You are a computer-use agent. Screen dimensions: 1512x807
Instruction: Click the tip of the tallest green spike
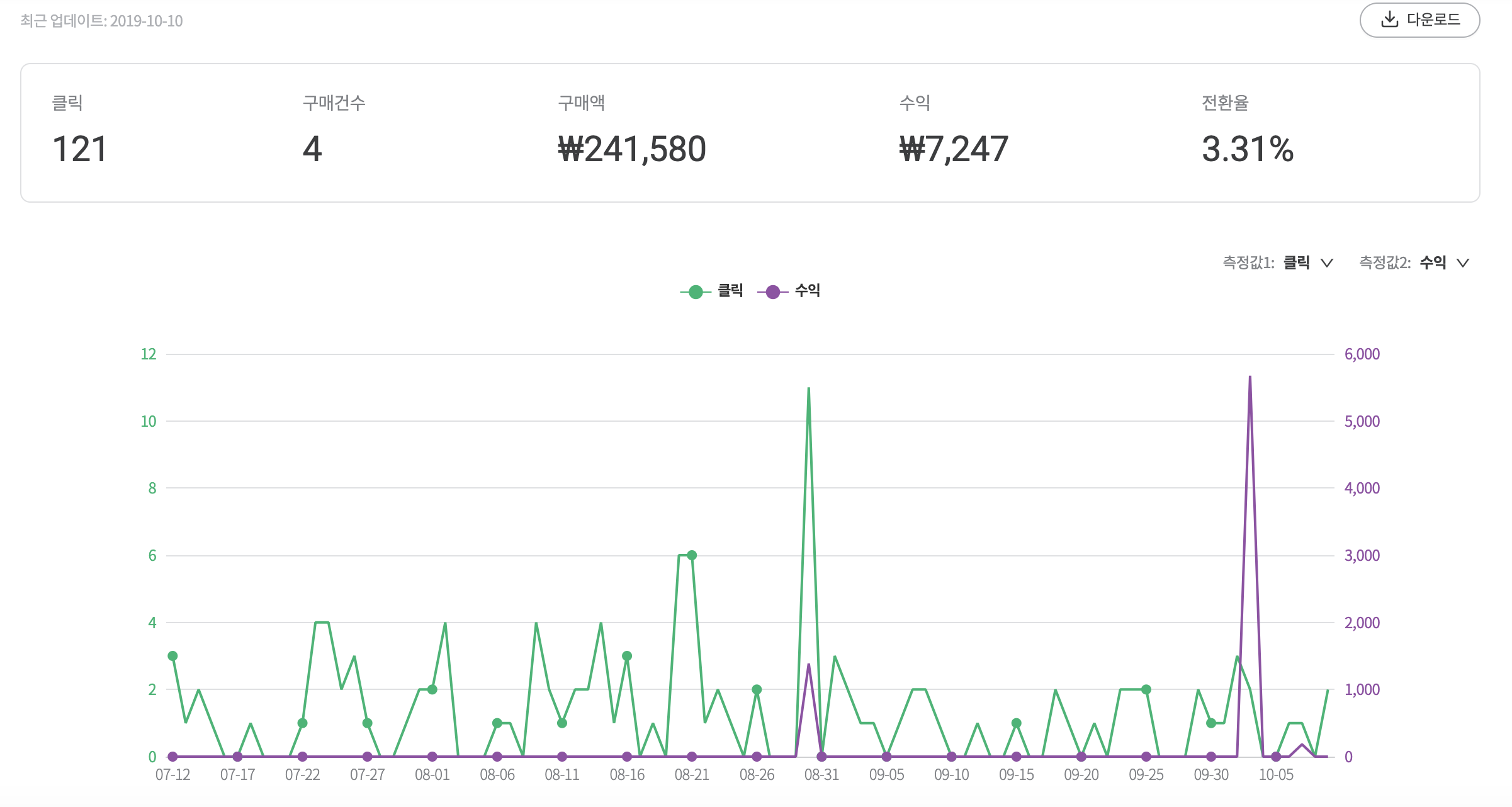tap(809, 388)
